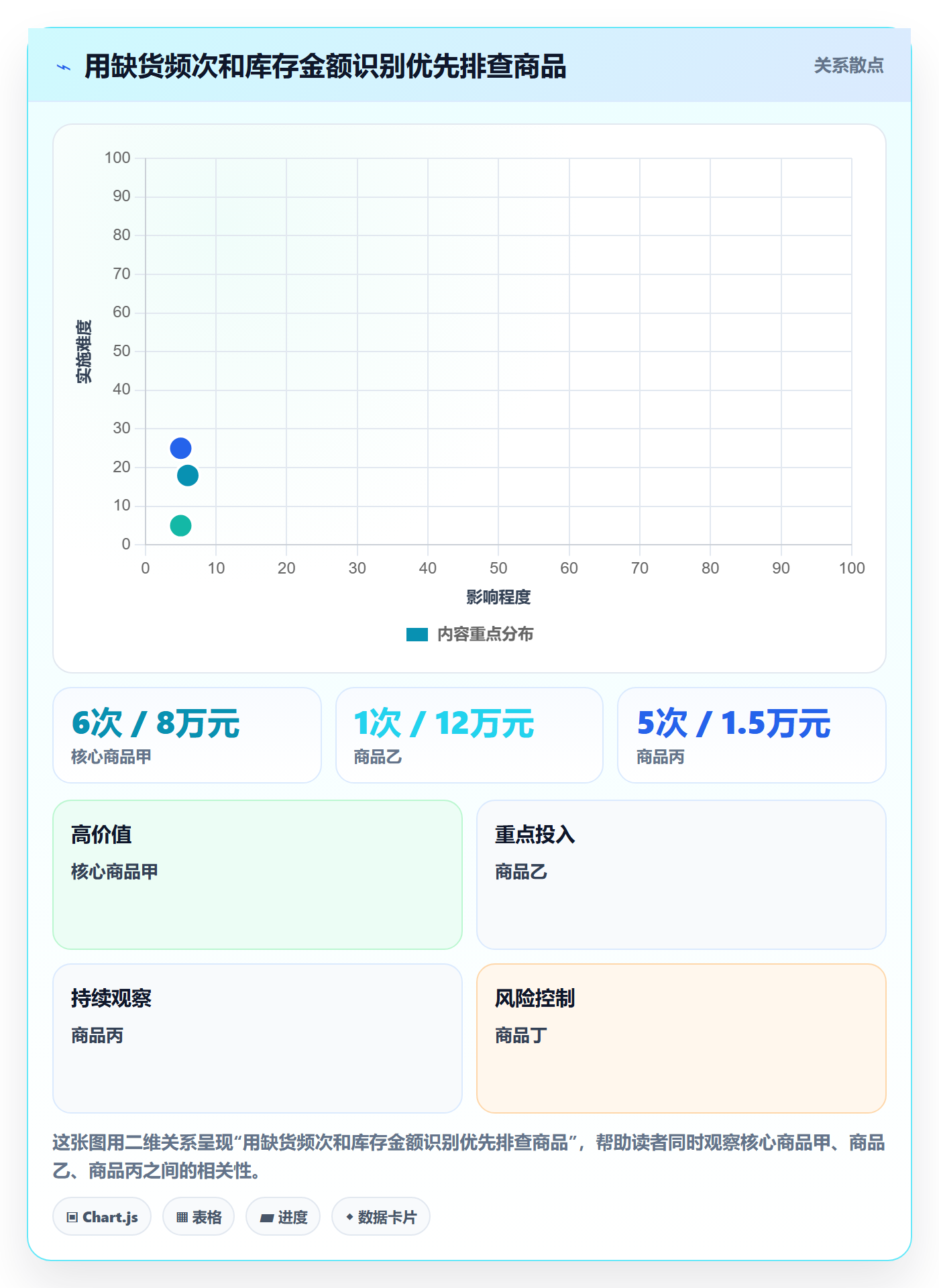Viewport: 939px width, 1288px height.
Task: Click the 实施难度 y-axis title
Action: click(x=84, y=351)
